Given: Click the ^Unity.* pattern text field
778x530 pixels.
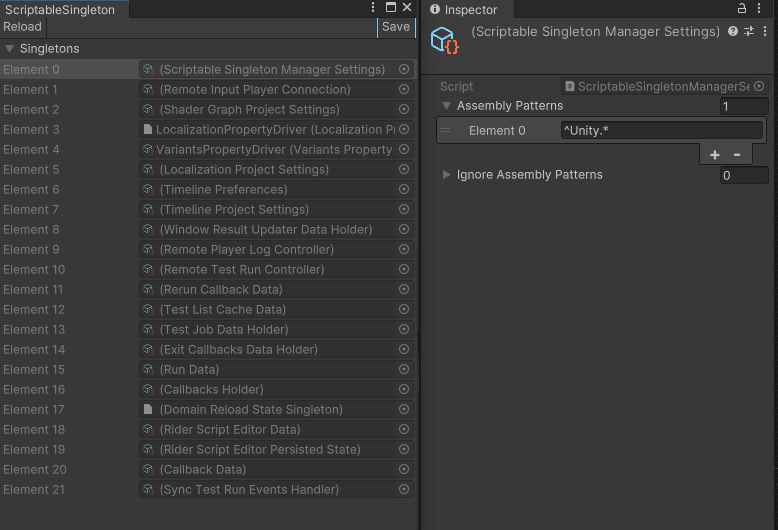Looking at the screenshot, I should point(661,130).
